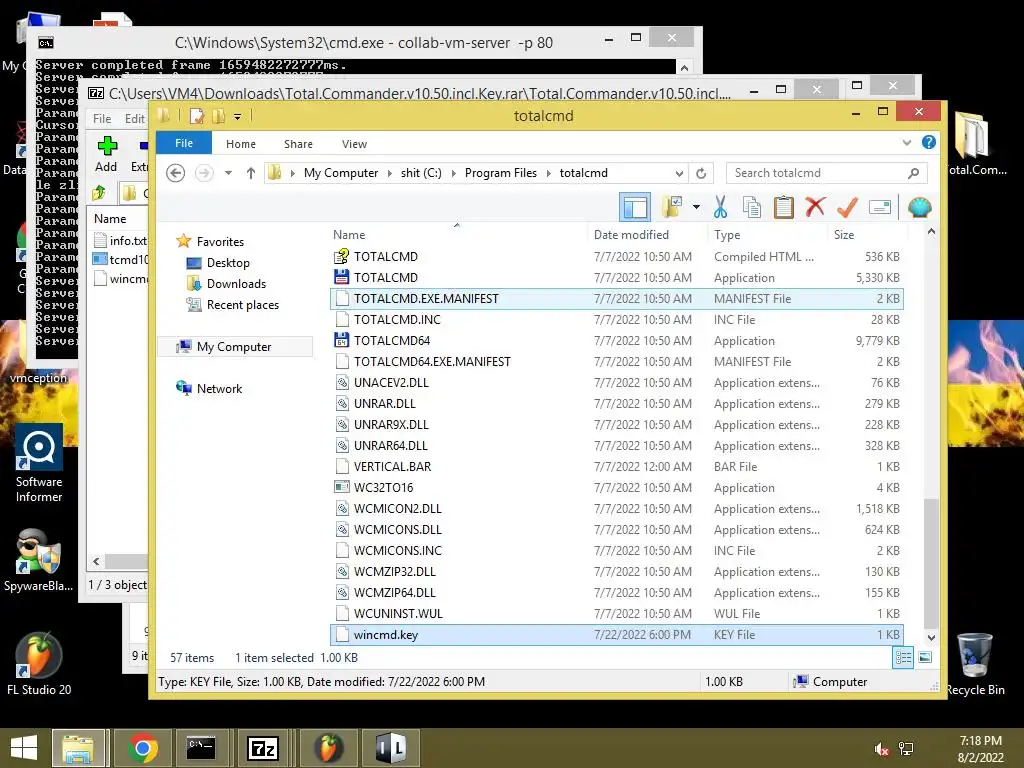Select VERTICAL.BAR file
The width and height of the screenshot is (1024, 768).
click(x=617, y=466)
